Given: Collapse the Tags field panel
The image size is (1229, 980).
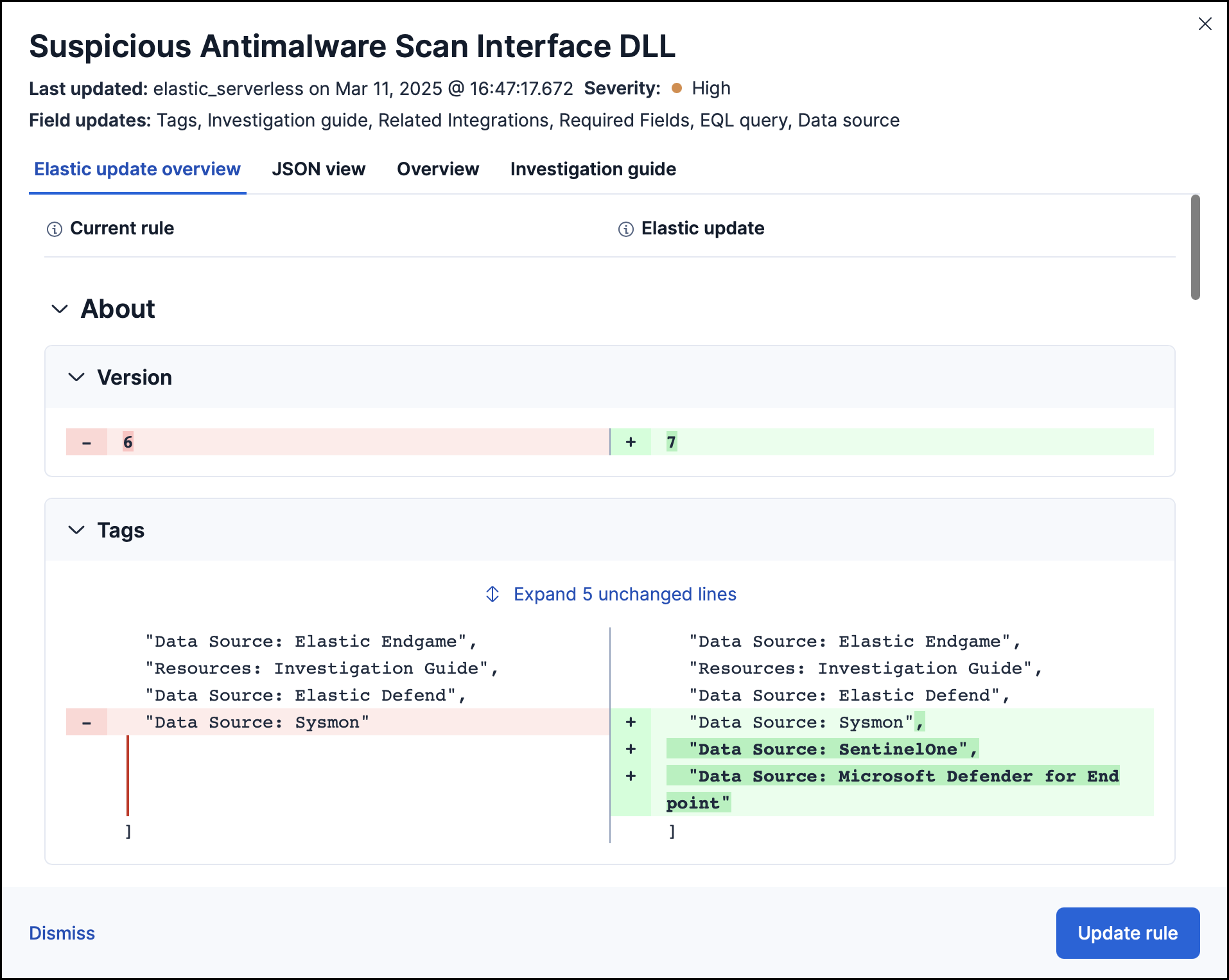Looking at the screenshot, I should 76,530.
